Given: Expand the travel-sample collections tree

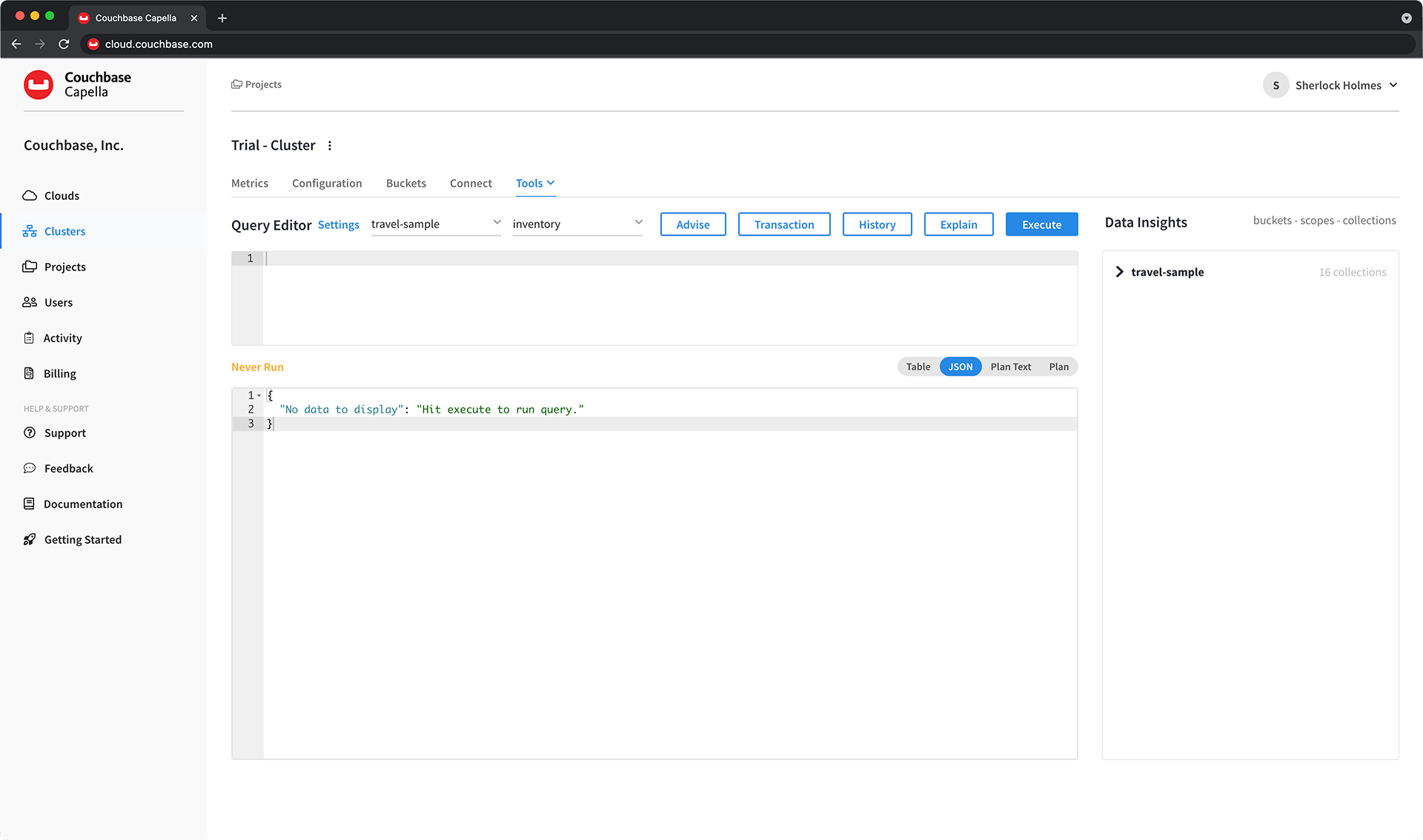Looking at the screenshot, I should pos(1119,271).
